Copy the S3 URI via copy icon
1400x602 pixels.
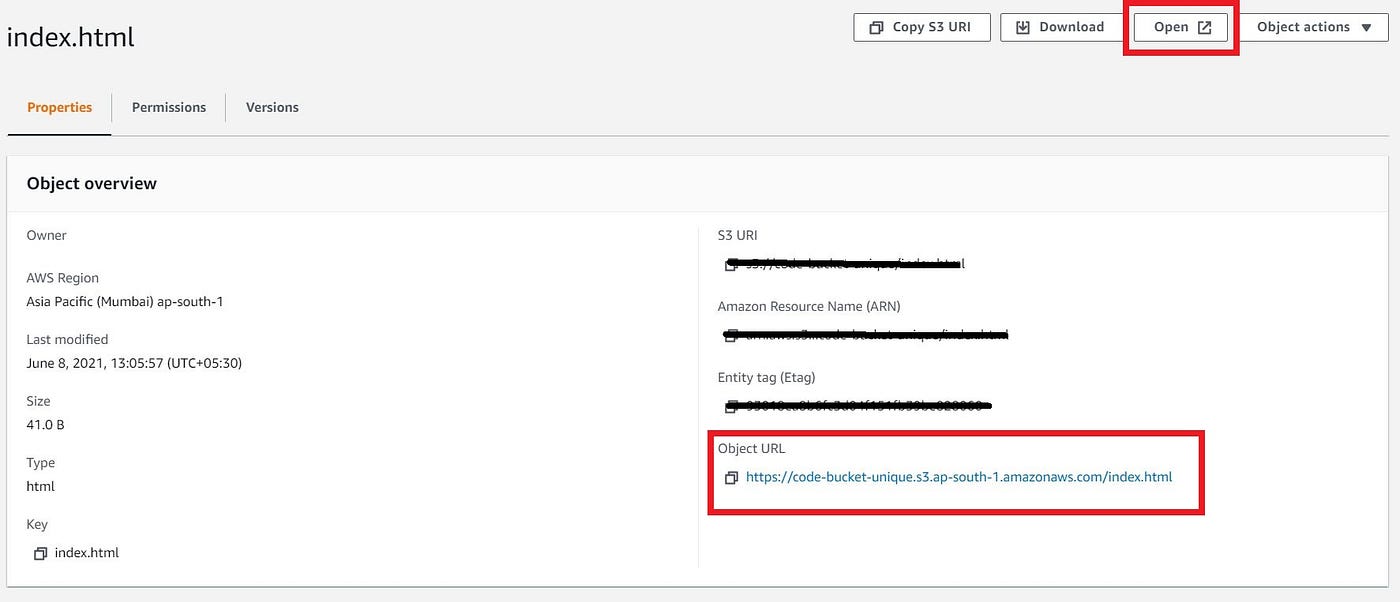731,265
